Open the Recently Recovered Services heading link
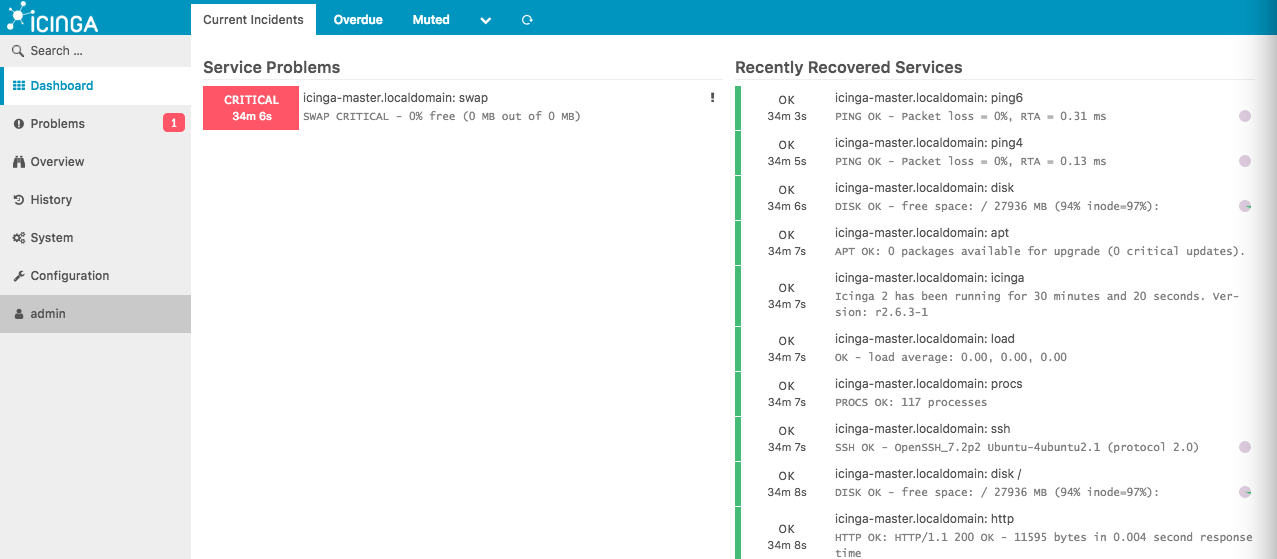Screen dimensions: 1277x559 click(x=848, y=67)
